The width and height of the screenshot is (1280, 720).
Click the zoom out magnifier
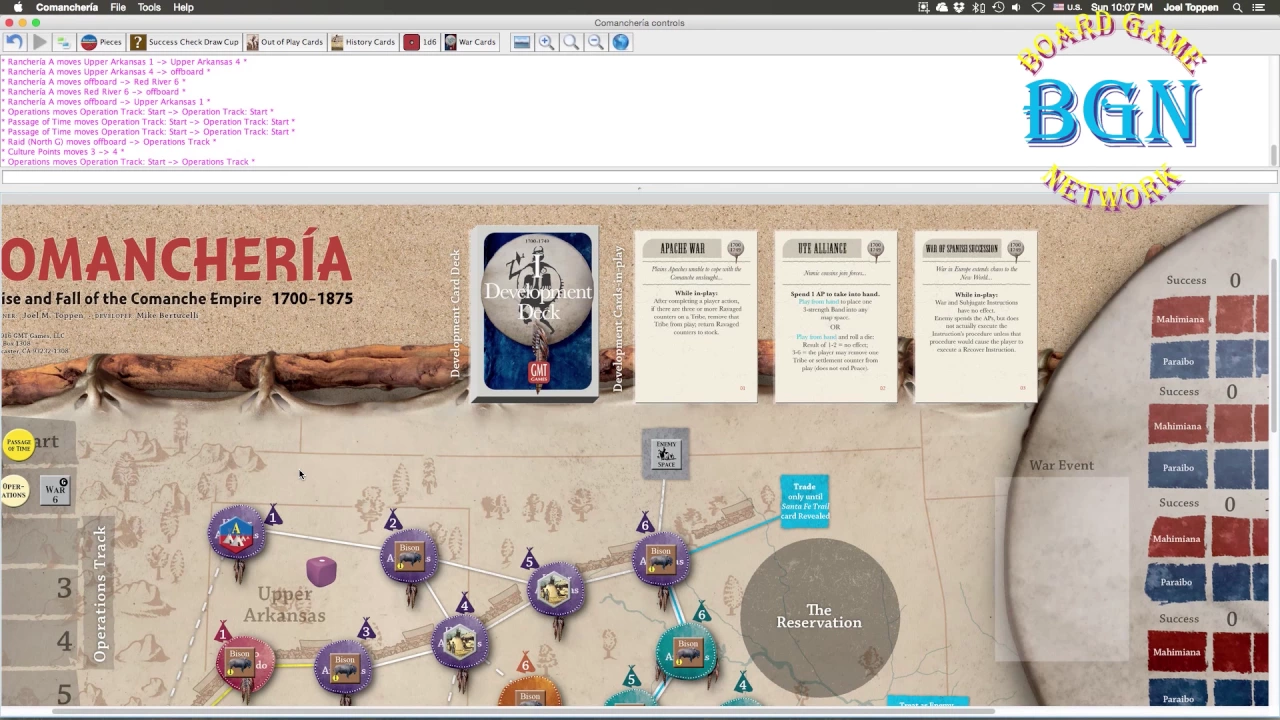click(596, 42)
